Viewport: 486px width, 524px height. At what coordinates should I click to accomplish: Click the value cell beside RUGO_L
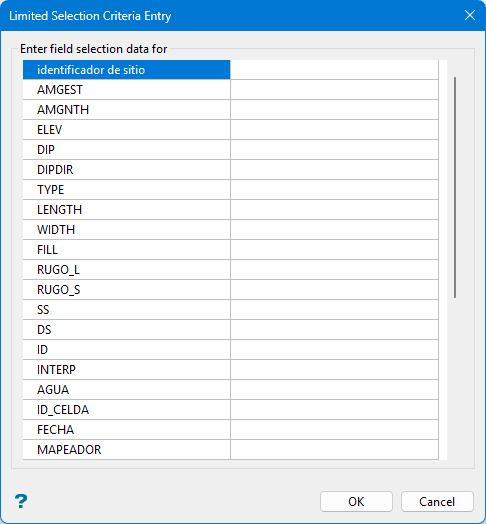point(334,270)
